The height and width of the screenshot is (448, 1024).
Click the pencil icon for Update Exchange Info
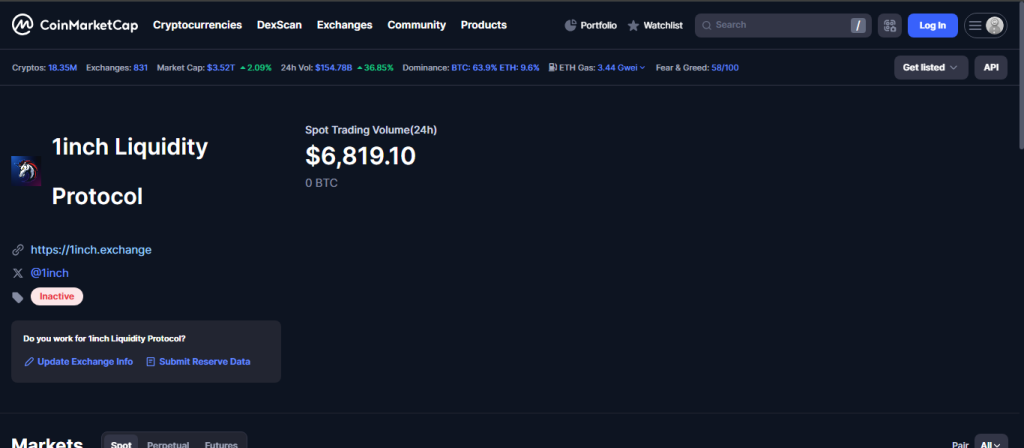click(29, 362)
